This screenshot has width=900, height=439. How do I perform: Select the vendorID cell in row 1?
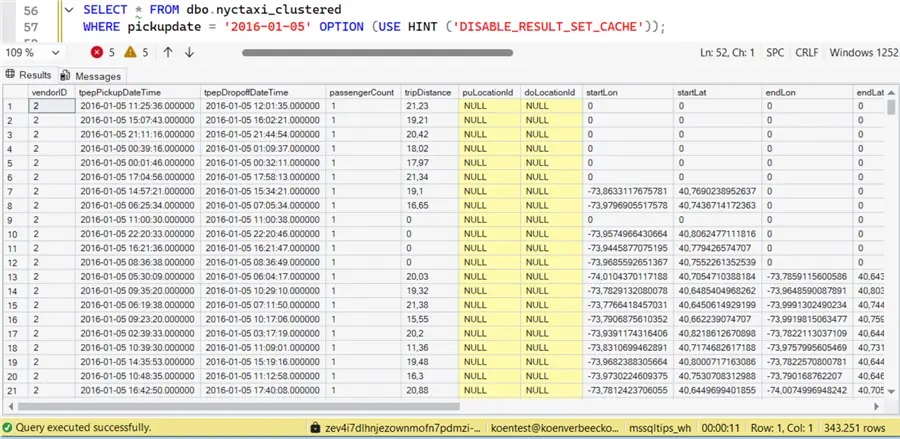[x=52, y=106]
